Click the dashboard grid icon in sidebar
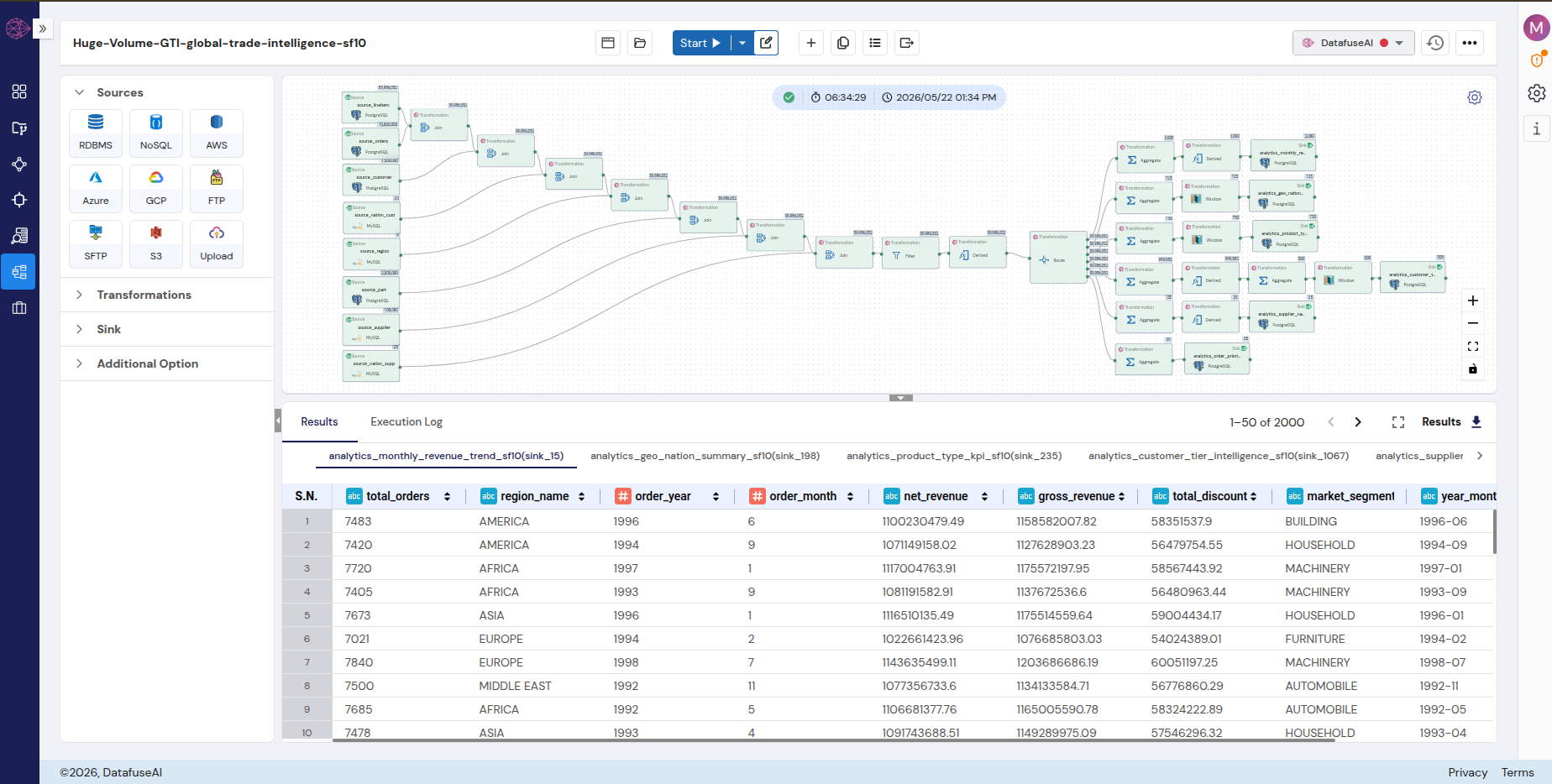Viewport: 1552px width, 784px height. pyautogui.click(x=19, y=91)
